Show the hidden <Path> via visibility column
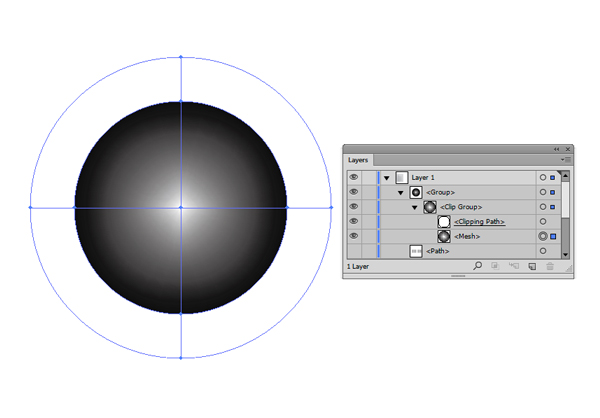The width and height of the screenshot is (600, 418). 354,251
